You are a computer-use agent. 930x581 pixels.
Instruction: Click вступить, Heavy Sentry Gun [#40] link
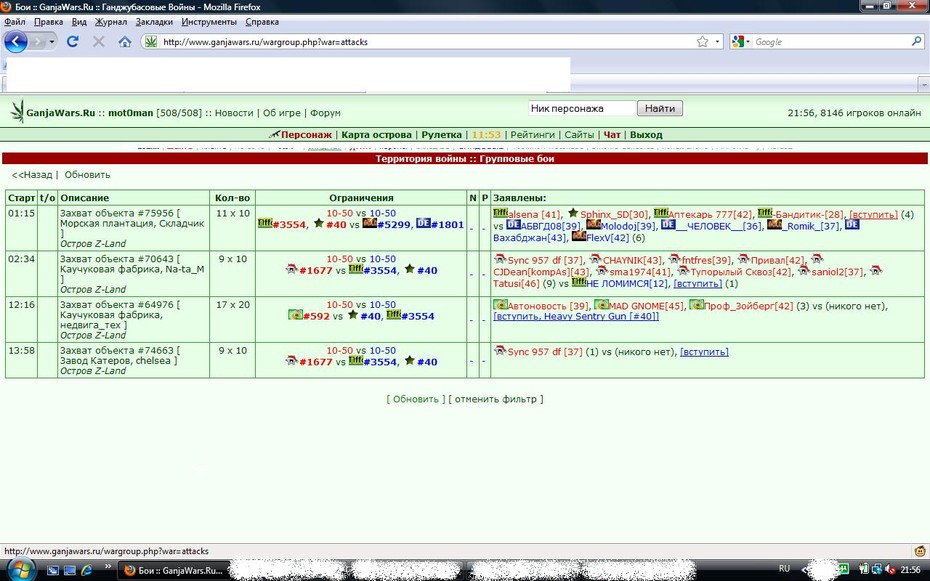(576, 316)
